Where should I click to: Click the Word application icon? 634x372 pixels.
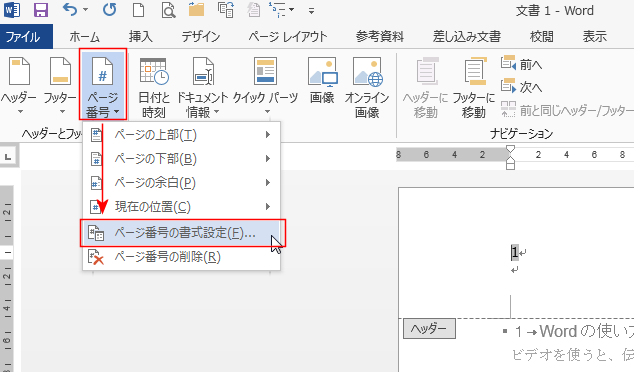(x=12, y=10)
